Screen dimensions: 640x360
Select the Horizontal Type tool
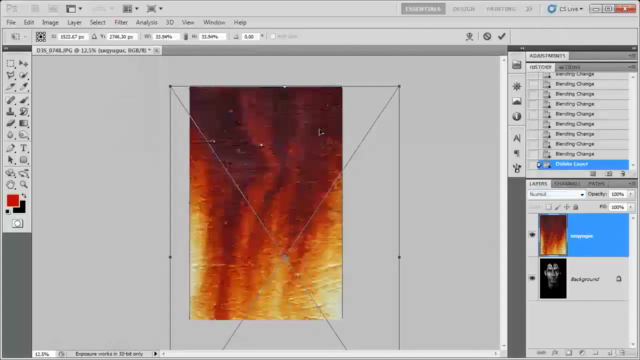[x=24, y=148]
